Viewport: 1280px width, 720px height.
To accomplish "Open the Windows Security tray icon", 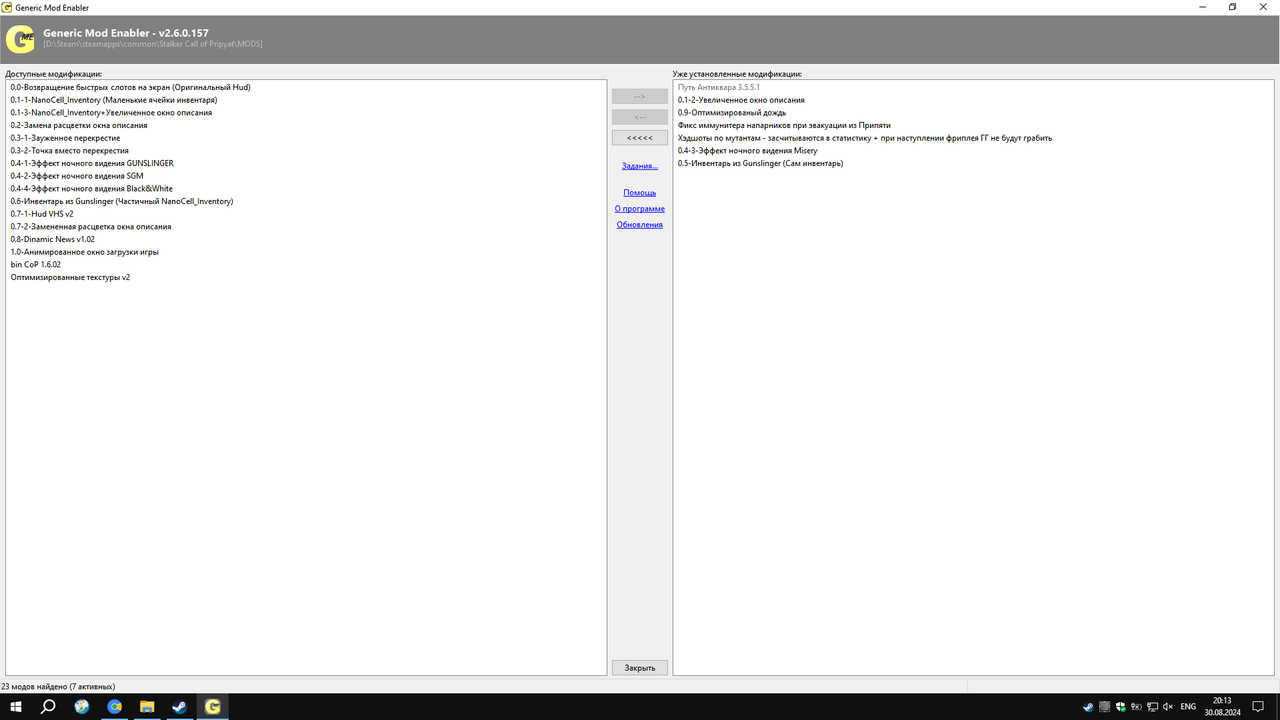I will coord(1121,706).
